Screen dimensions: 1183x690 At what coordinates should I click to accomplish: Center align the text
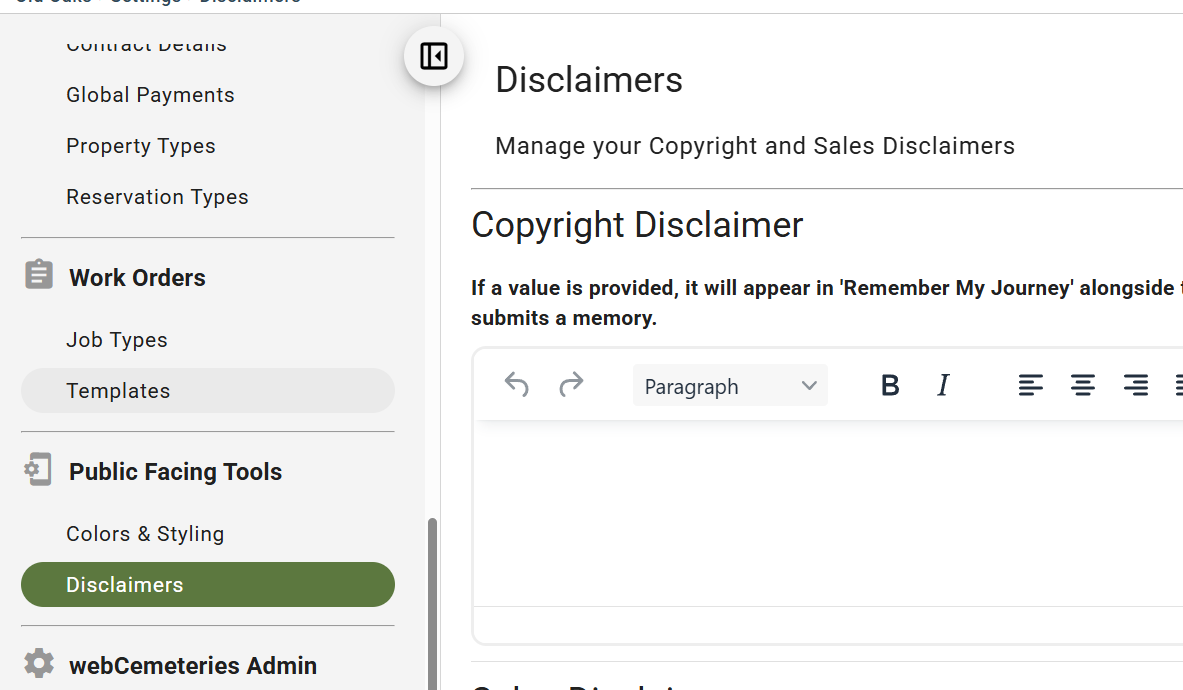click(x=1083, y=385)
